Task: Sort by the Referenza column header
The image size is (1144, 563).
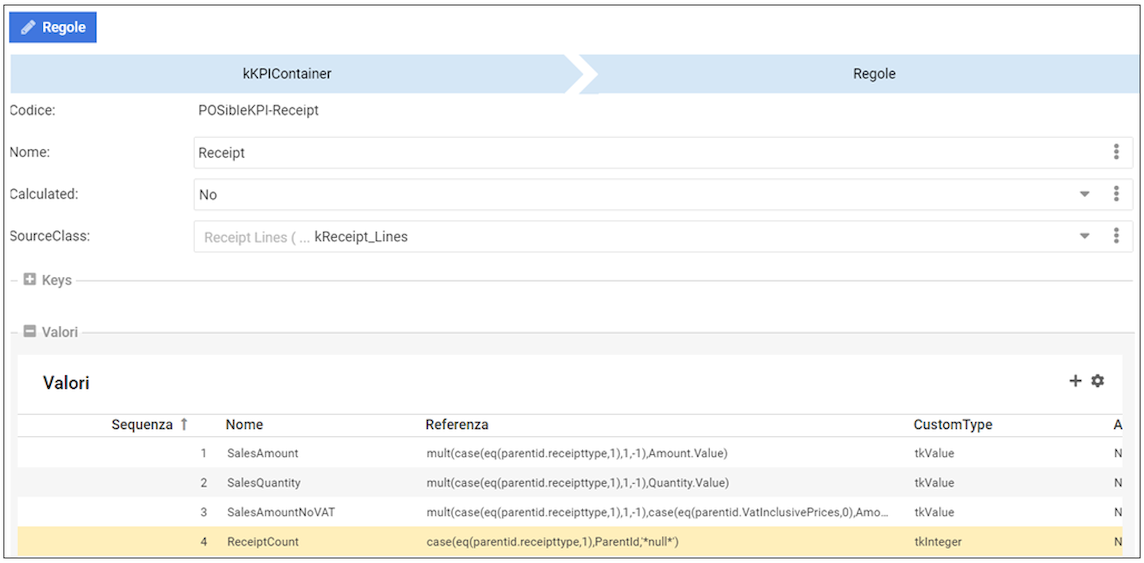Action: click(457, 424)
